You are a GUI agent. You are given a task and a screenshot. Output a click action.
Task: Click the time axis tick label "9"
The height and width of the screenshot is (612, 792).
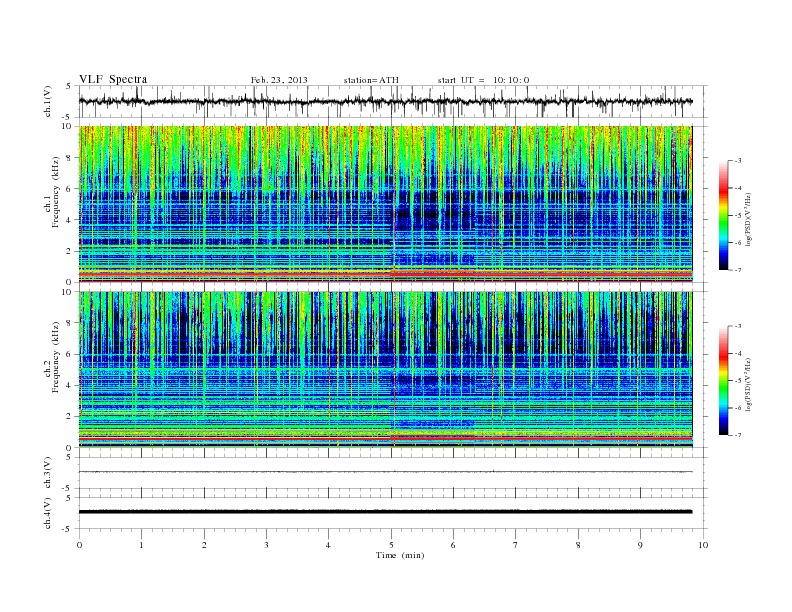640,545
